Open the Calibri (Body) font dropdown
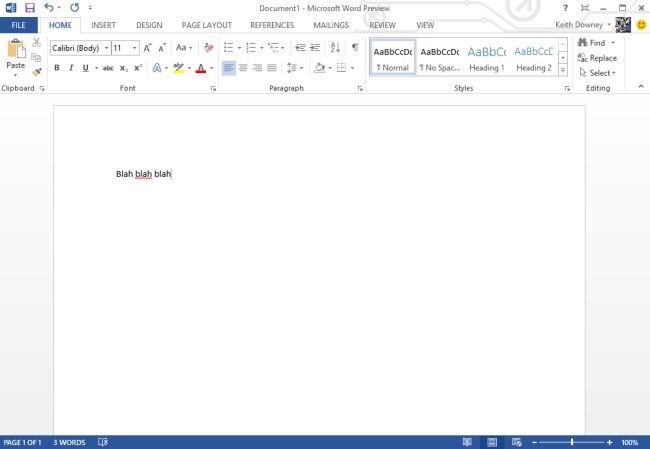Screen dimensions: 650x449 [107, 48]
